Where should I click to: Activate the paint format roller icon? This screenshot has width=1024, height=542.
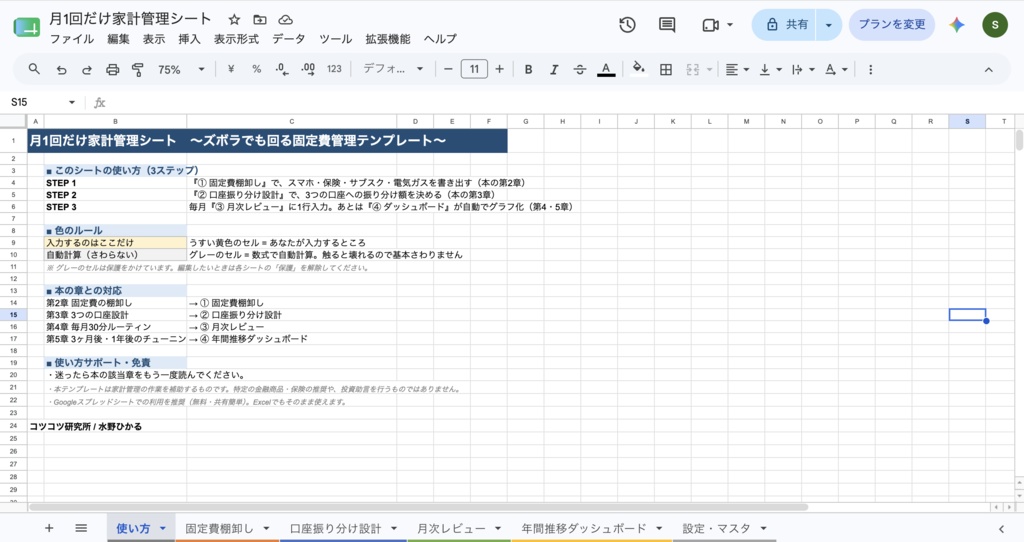138,69
